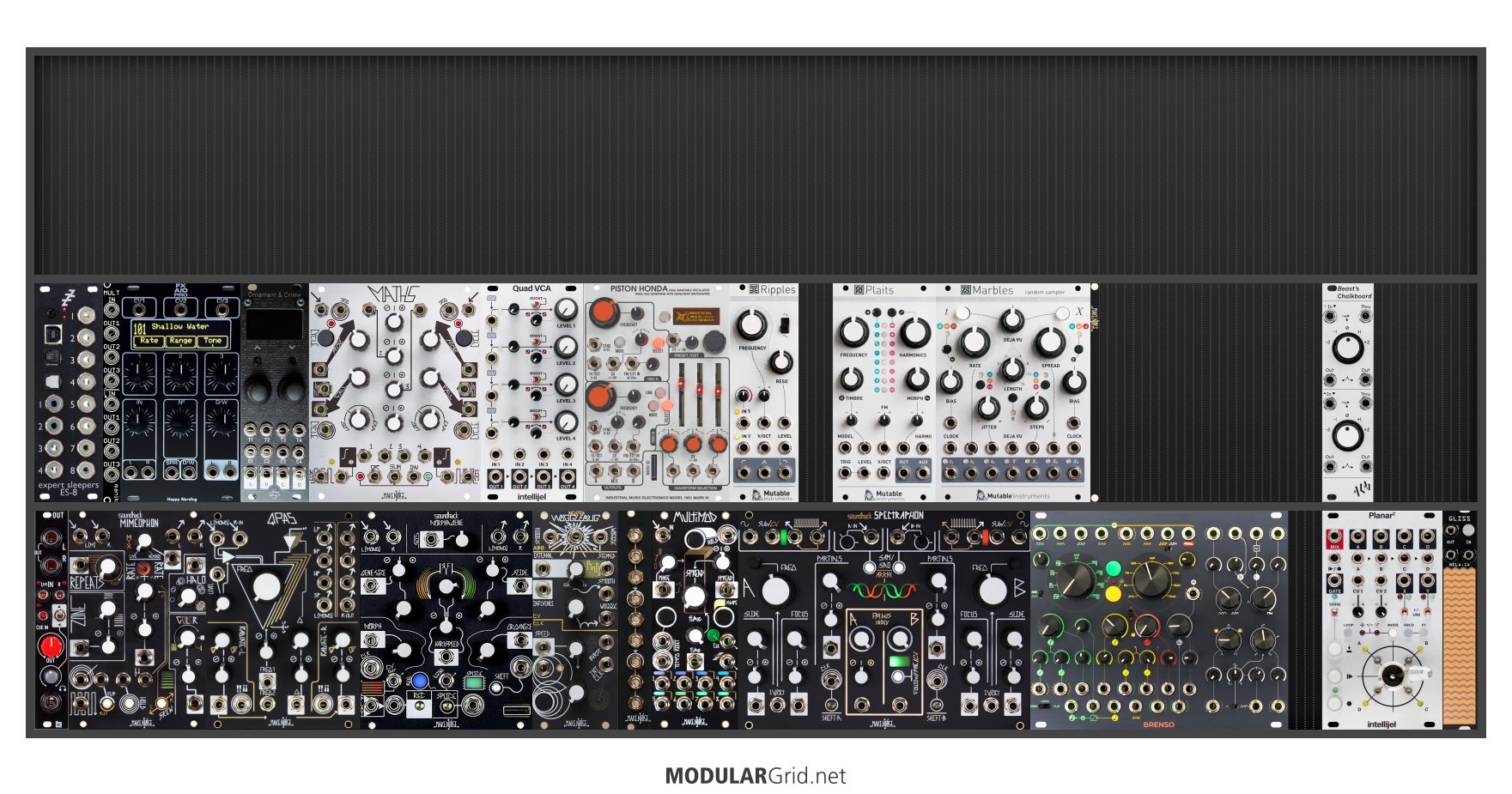Click the Marbles Jitter knob
This screenshot has width=1512, height=794.
pos(989,408)
